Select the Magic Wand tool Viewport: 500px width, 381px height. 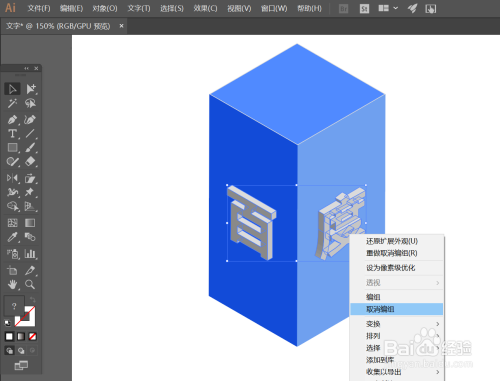12,104
